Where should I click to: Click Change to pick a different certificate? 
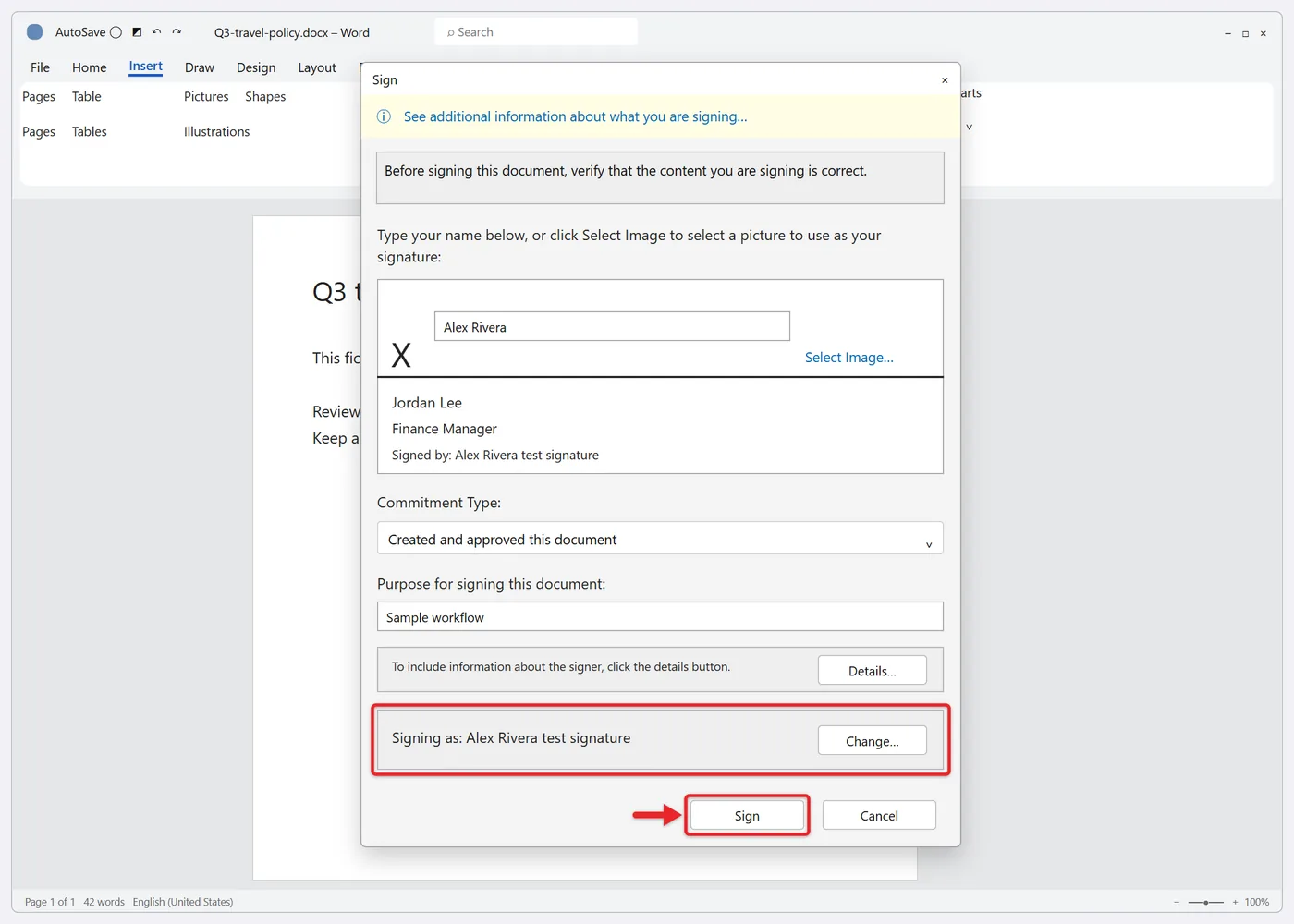point(873,741)
